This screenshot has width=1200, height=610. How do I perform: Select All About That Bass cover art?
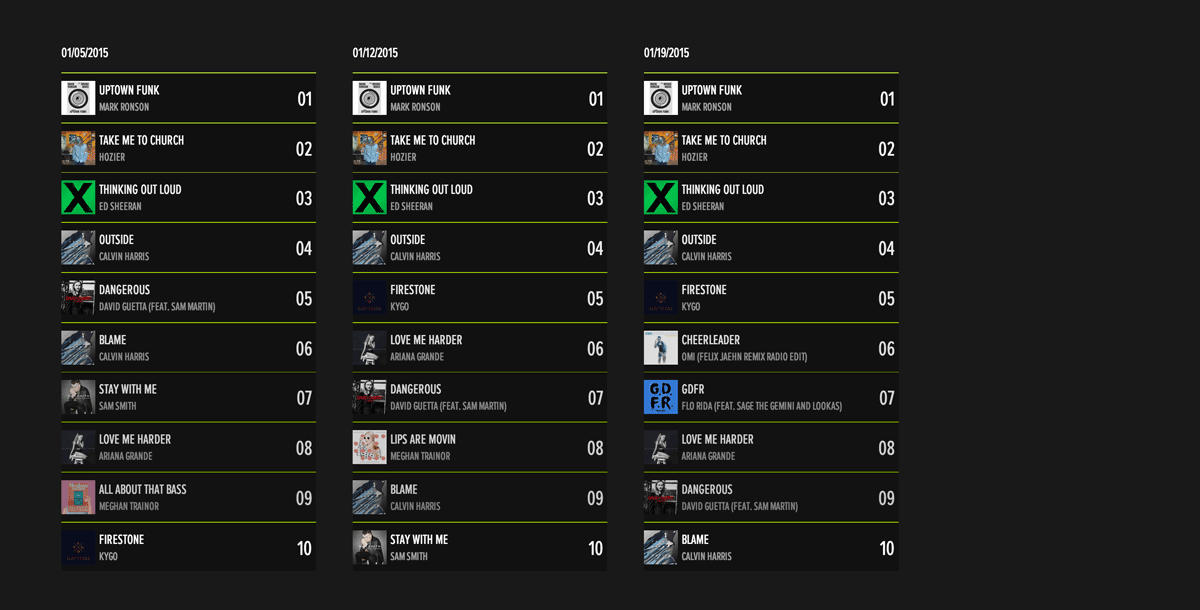coord(78,498)
